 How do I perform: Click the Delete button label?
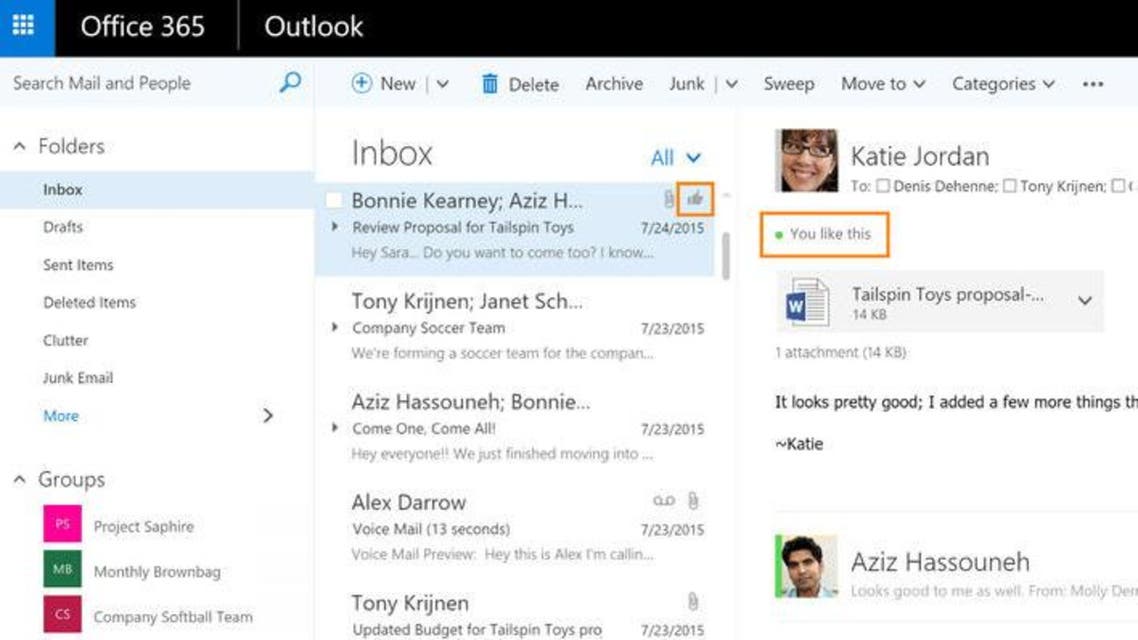pos(533,85)
